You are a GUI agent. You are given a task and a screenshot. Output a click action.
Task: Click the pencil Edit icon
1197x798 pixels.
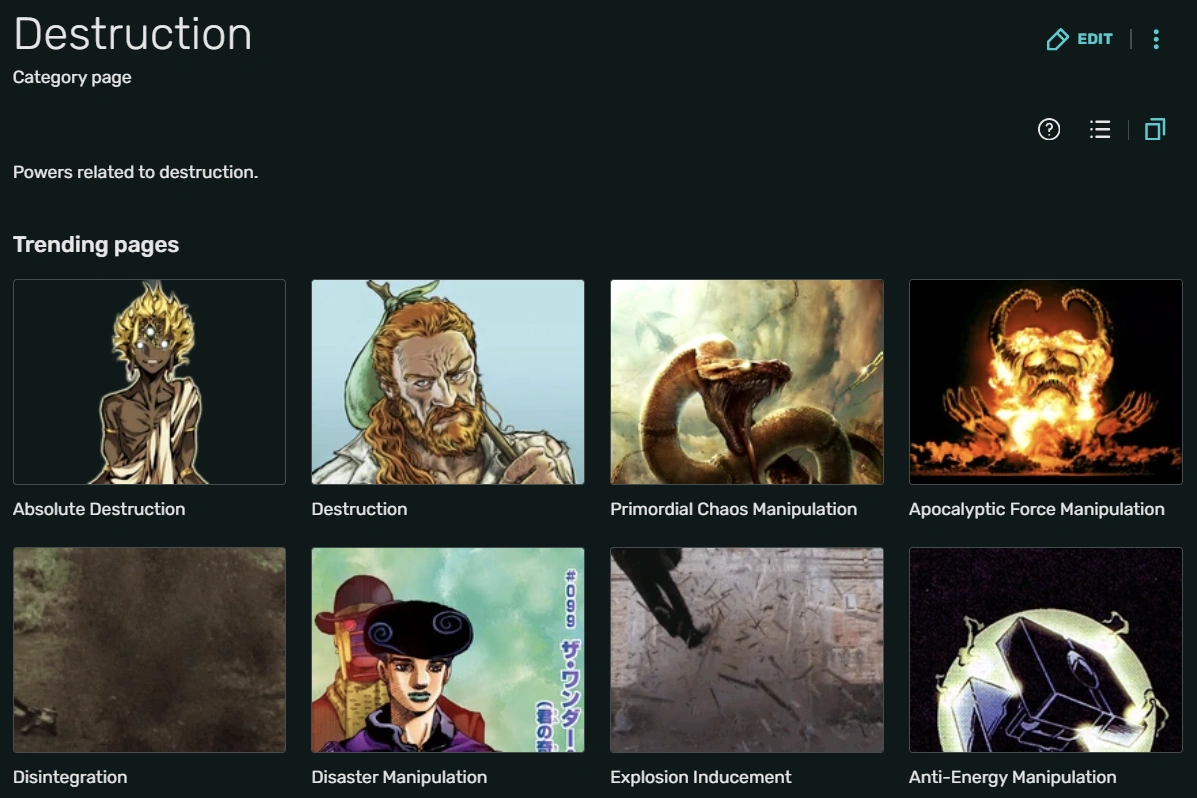(x=1057, y=38)
